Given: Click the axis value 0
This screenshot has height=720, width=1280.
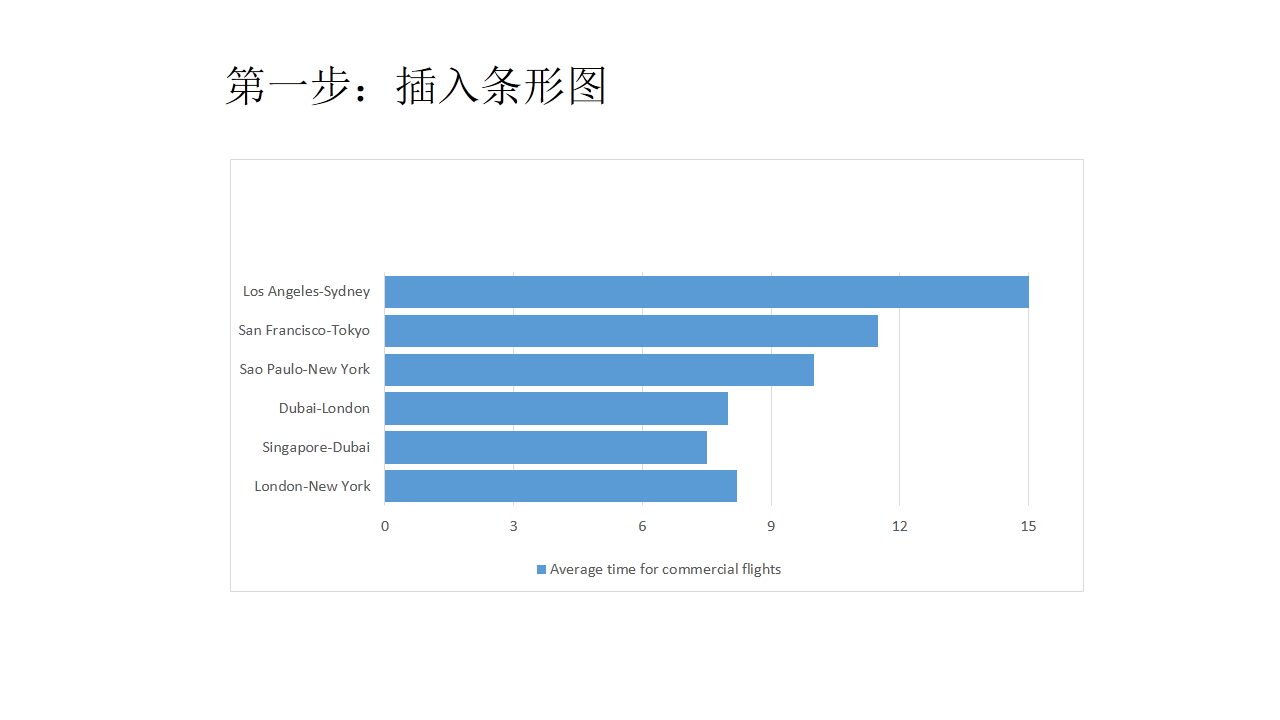Looking at the screenshot, I should pos(385,526).
